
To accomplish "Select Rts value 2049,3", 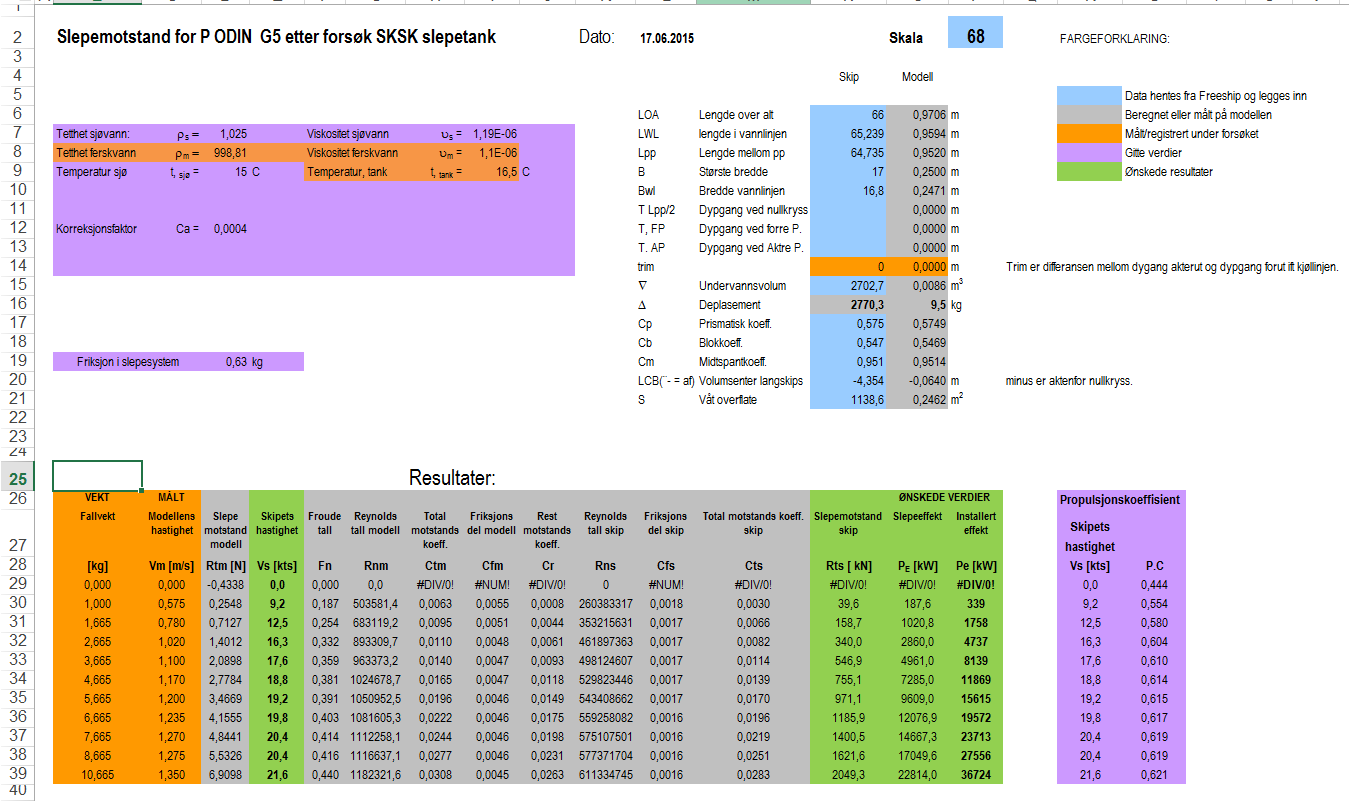I will 847,774.
